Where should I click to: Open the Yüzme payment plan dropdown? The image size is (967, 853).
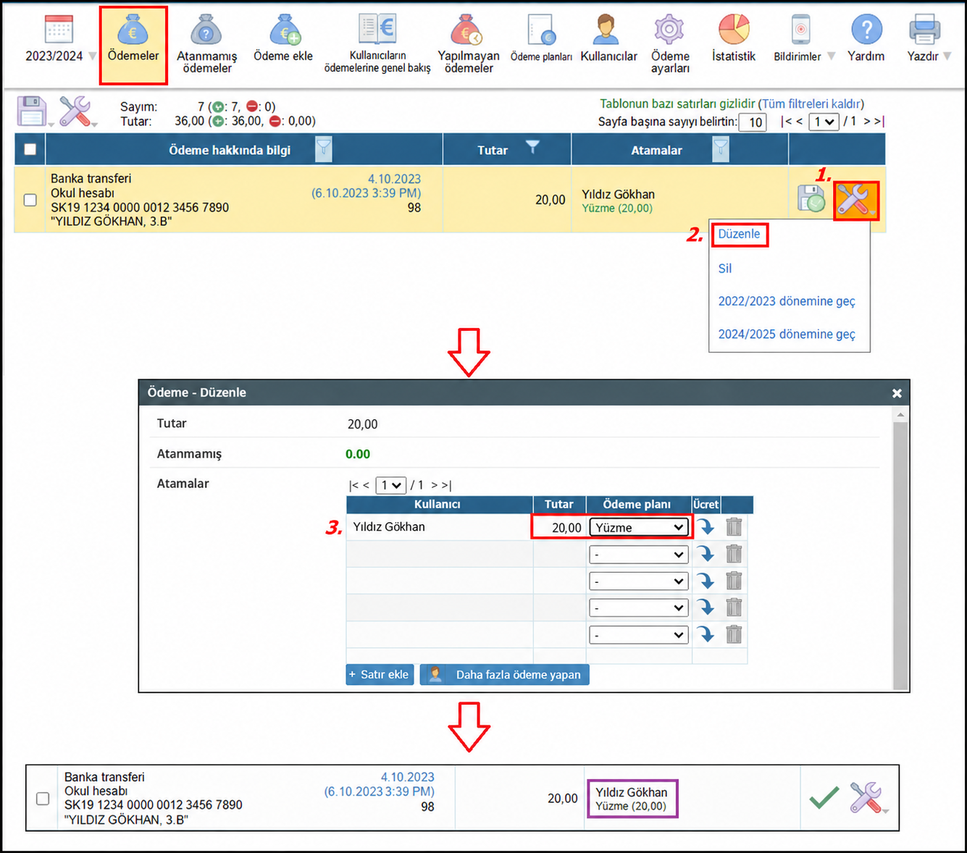pos(638,527)
